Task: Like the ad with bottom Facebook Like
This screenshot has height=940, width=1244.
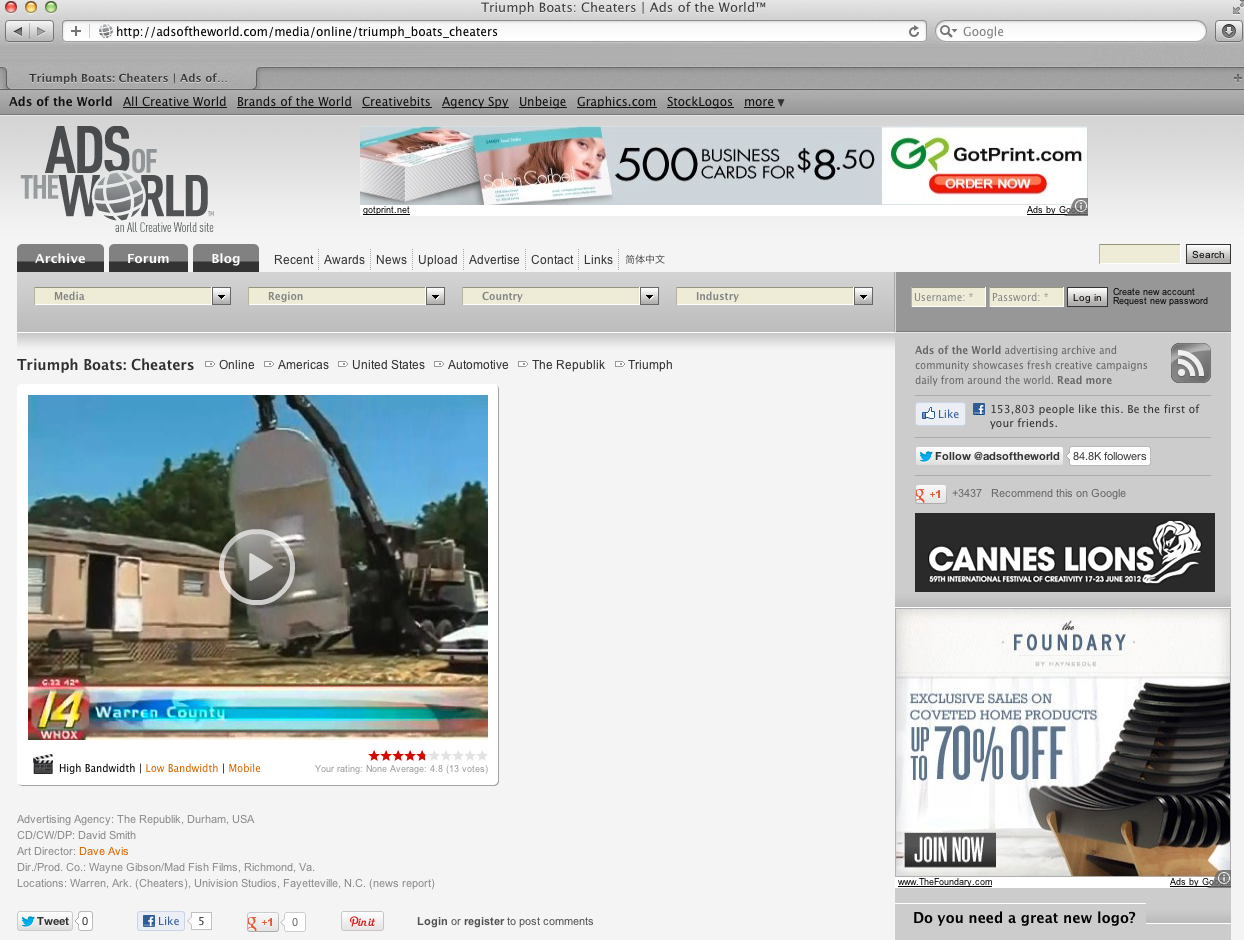Action: pos(161,921)
